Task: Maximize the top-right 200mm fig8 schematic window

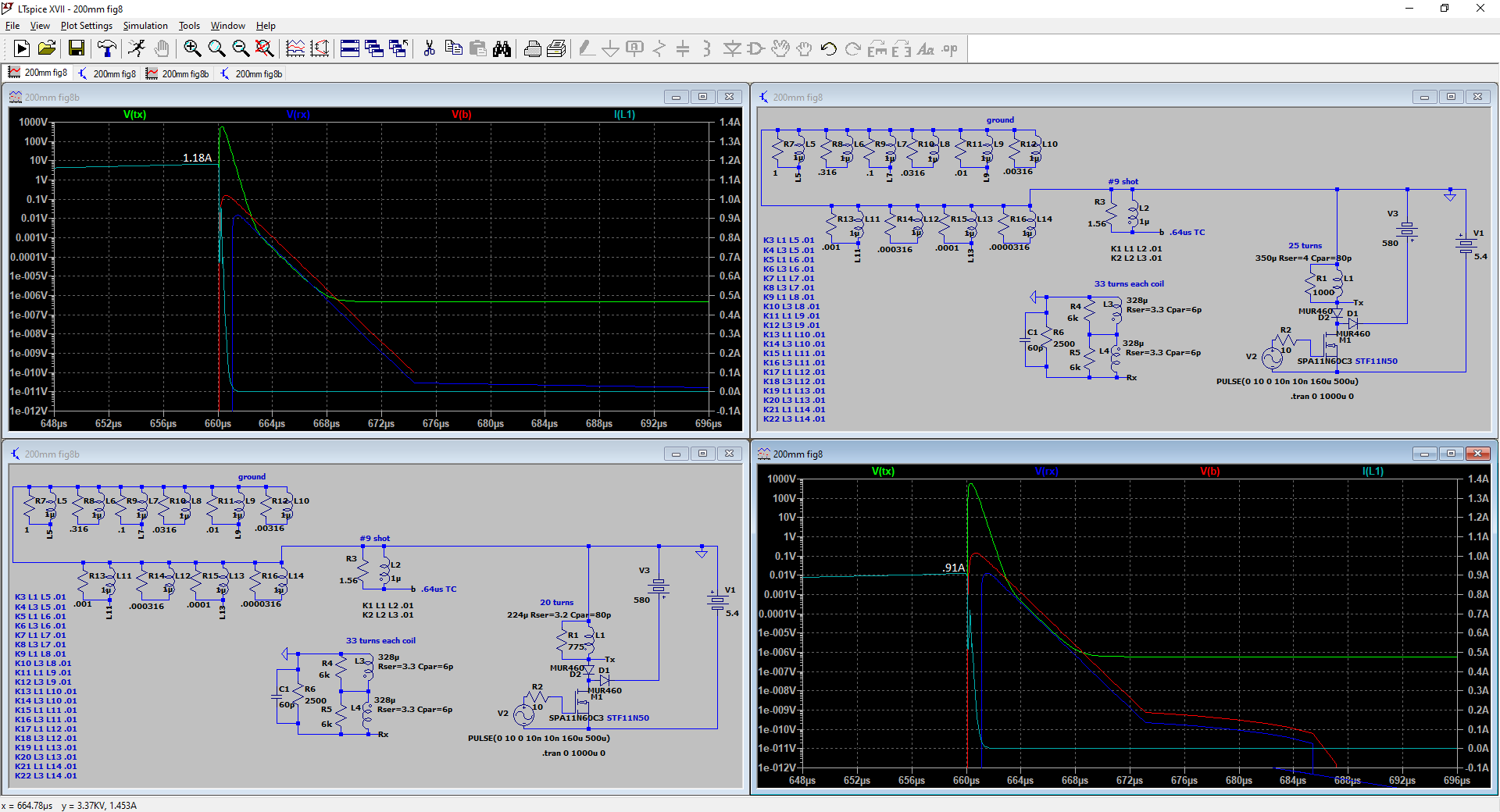Action: point(1451,97)
